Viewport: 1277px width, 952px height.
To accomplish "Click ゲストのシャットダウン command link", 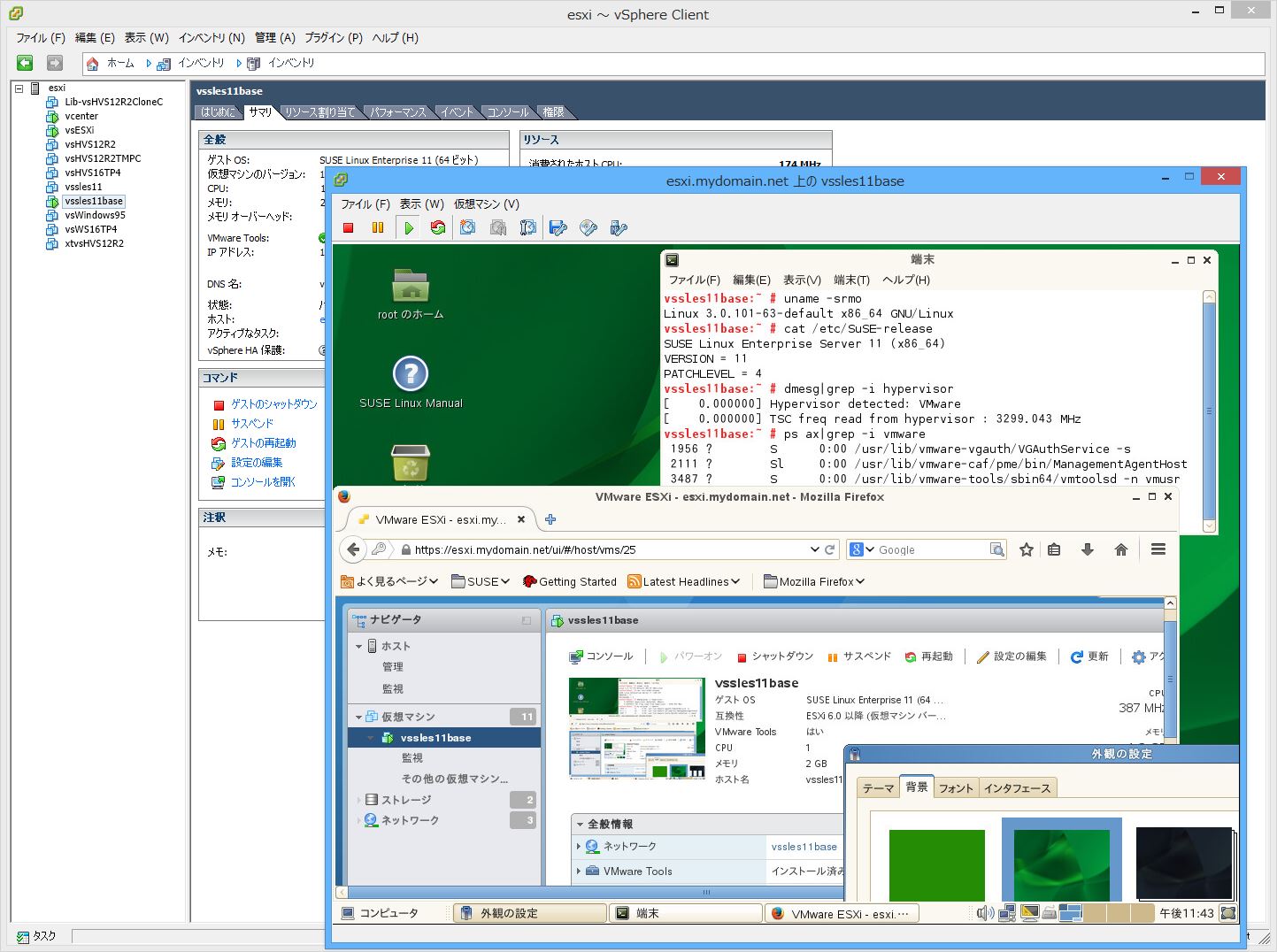I will (x=273, y=404).
